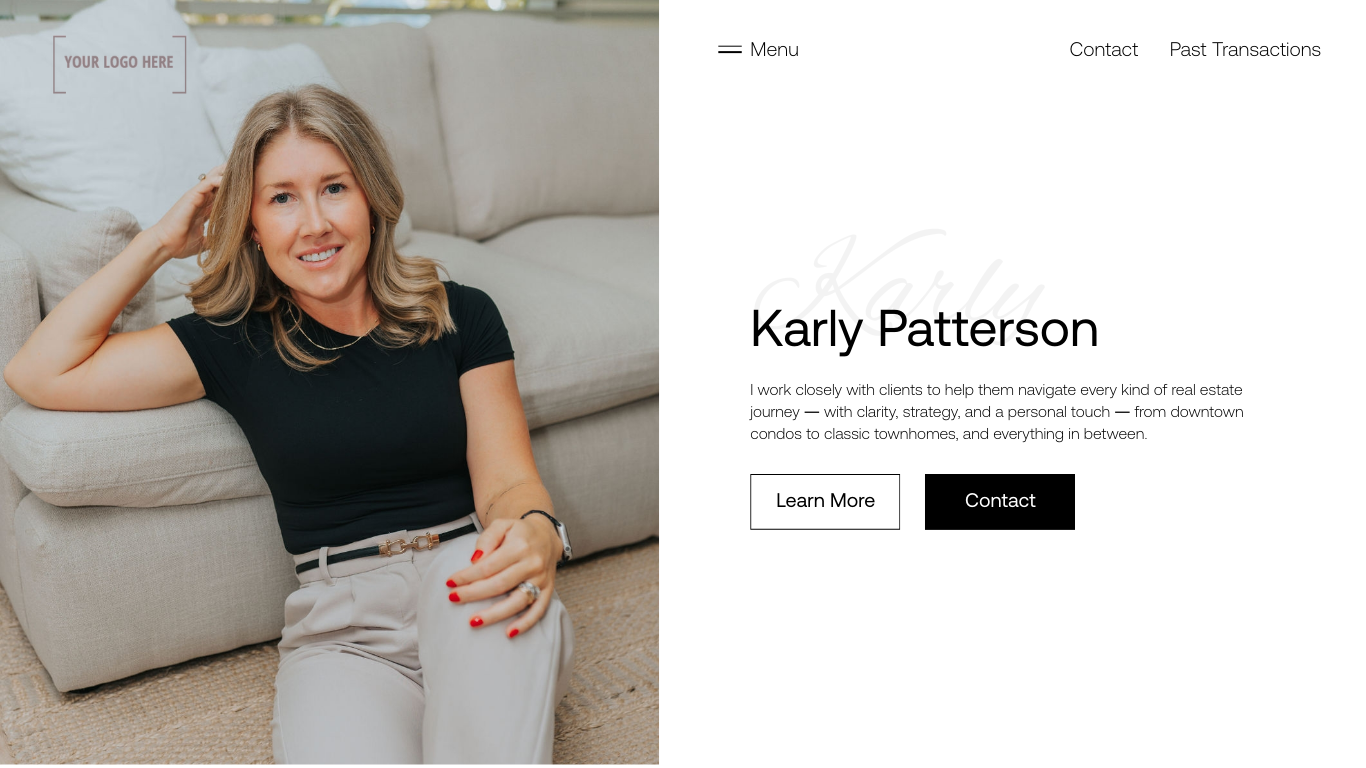The height and width of the screenshot is (768, 1366).
Task: Click the Menu label in header
Action: 774,50
